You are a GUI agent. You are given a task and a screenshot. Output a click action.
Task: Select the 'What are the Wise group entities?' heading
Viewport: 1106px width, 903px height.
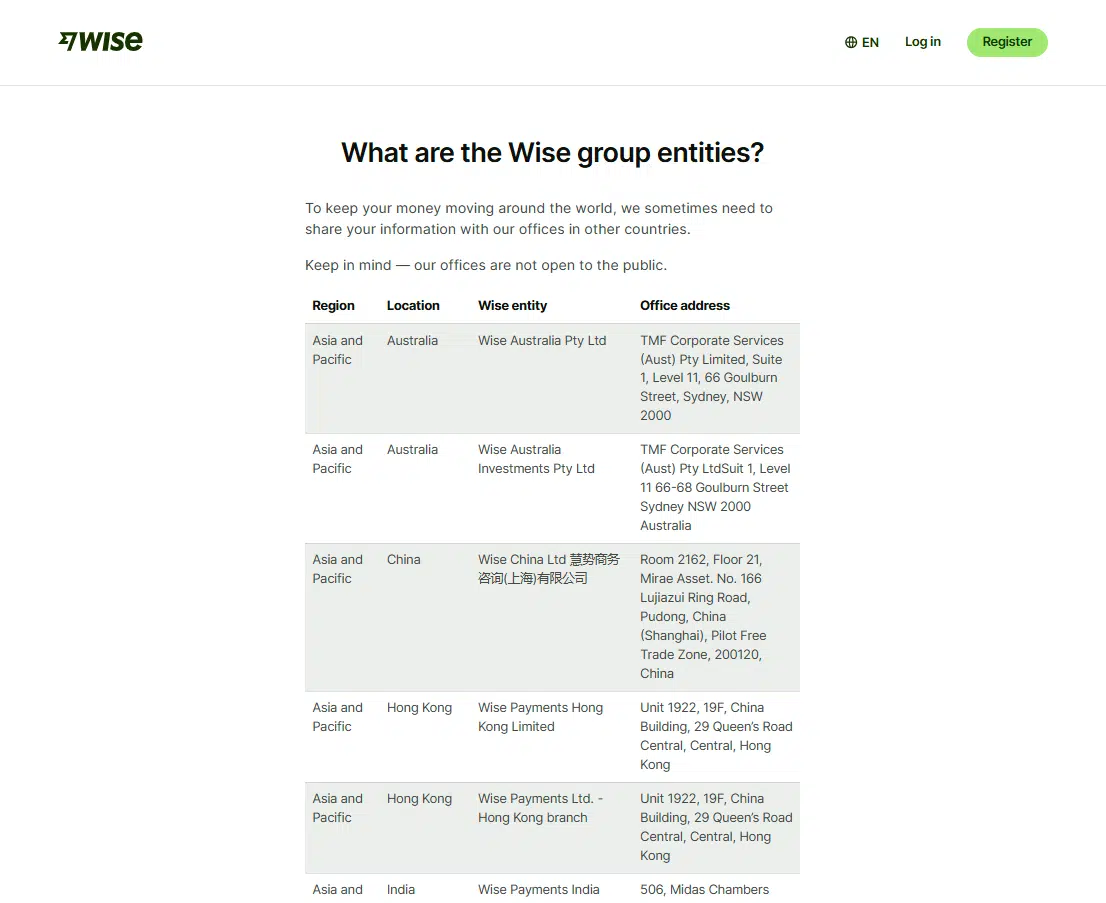(552, 153)
